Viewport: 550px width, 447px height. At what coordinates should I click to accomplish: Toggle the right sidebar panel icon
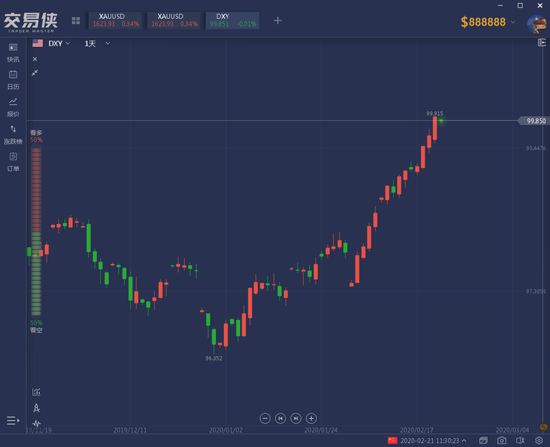542,42
